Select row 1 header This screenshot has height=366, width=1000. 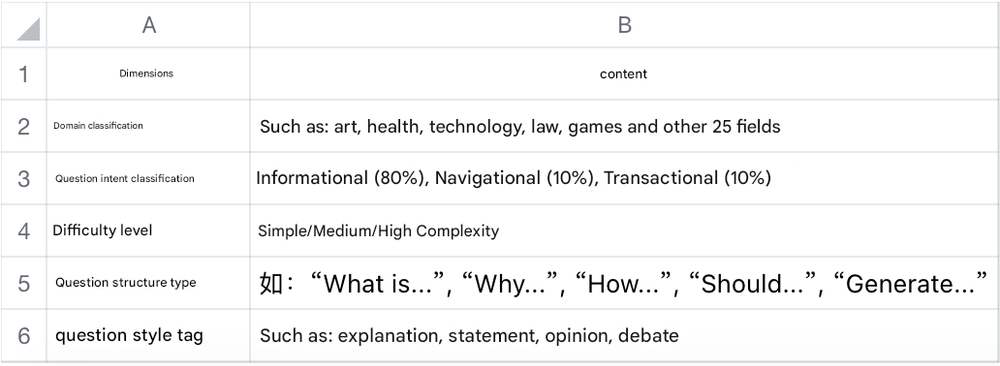[x=24, y=73]
